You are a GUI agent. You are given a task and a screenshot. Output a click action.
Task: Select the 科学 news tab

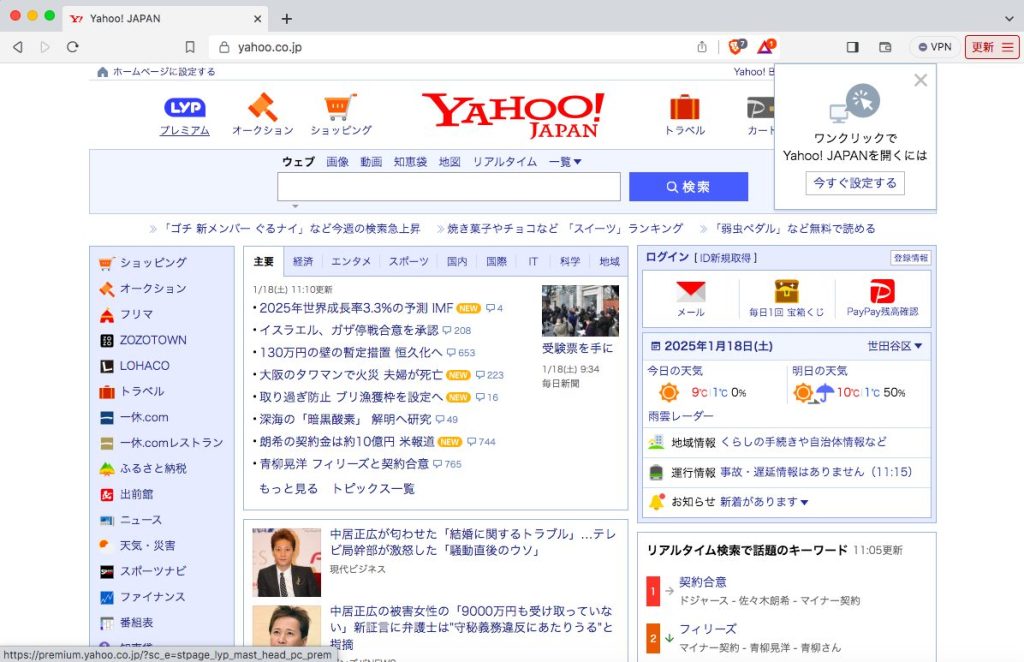(570, 261)
